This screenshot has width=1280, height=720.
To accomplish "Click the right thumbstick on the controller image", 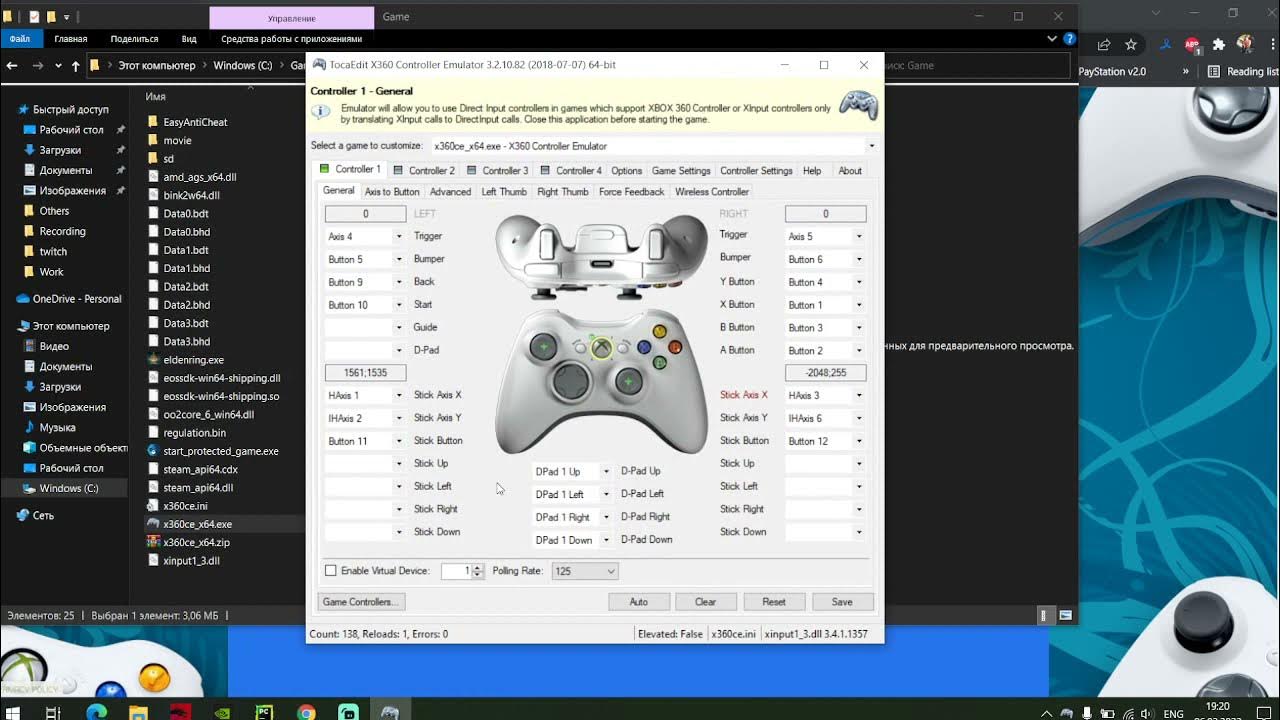I will pyautogui.click(x=628, y=381).
